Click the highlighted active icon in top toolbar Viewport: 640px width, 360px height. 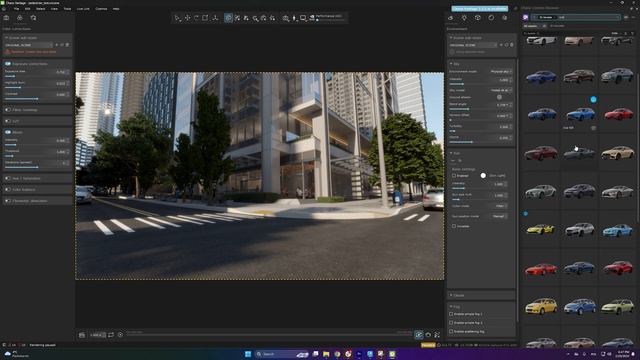click(x=228, y=18)
